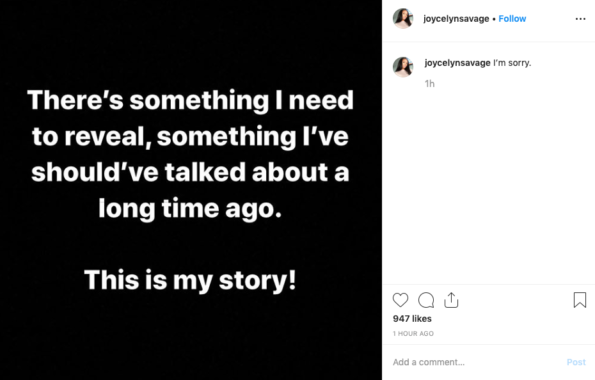The image size is (595, 380).
Task: Select "This is my story!" text in the image
Action: coord(190,280)
